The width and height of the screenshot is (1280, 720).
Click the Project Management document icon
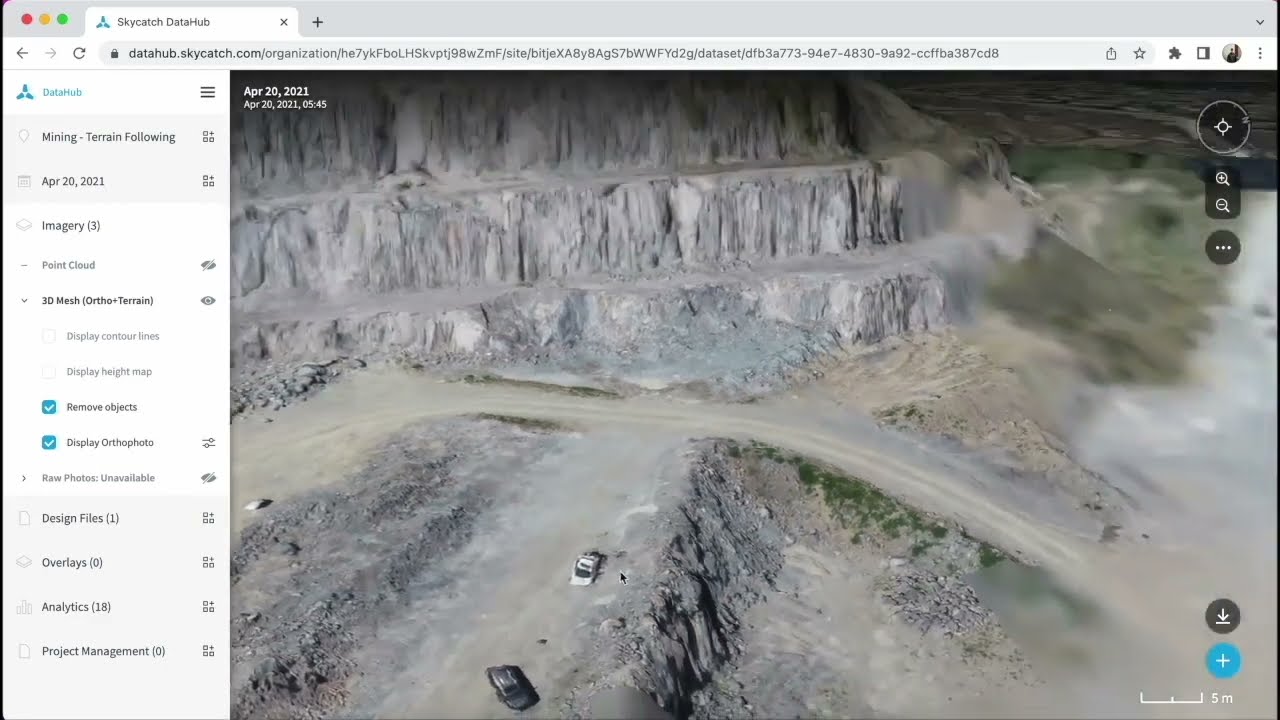[x=24, y=651]
